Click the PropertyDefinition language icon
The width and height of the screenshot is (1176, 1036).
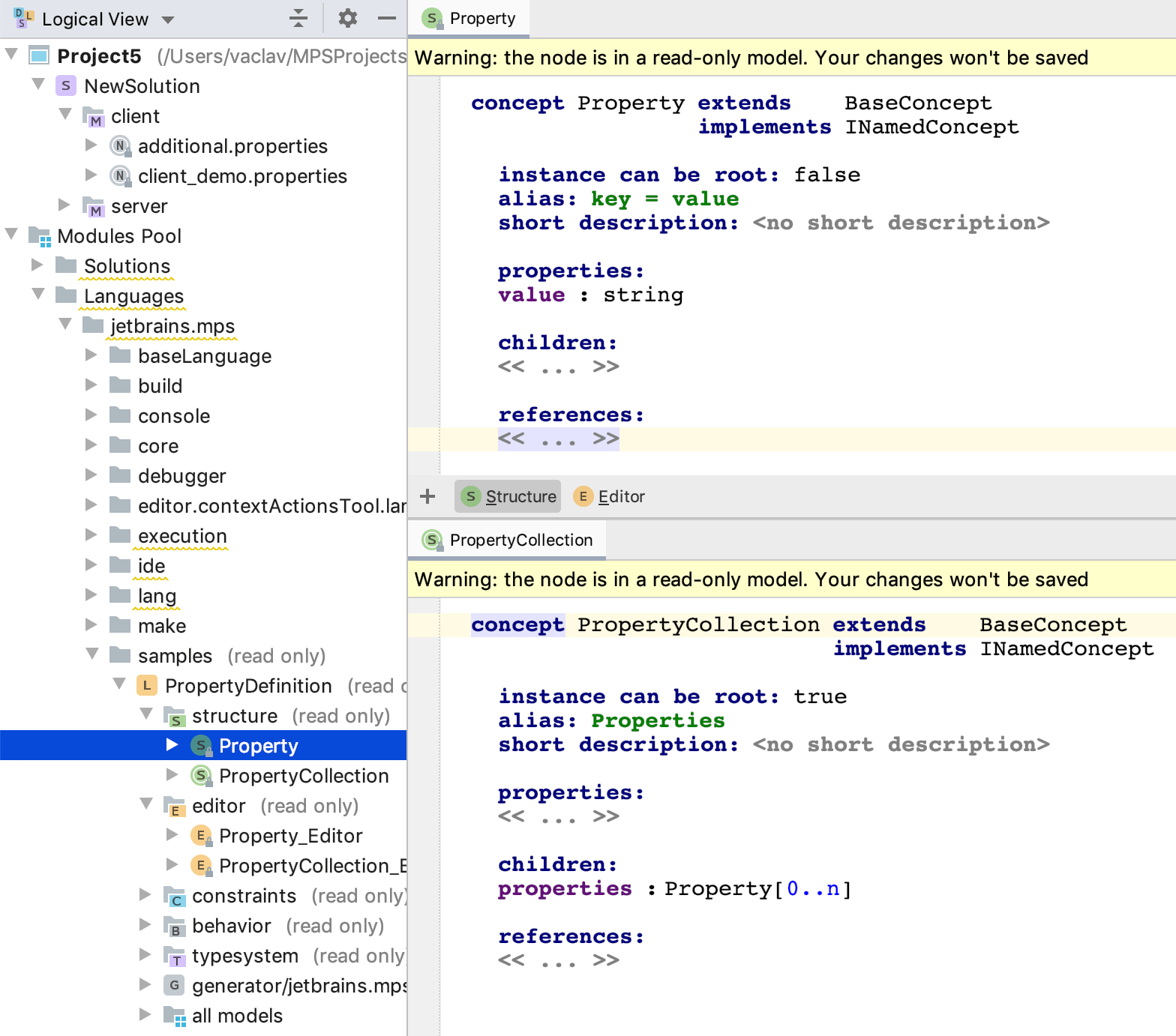coord(147,686)
